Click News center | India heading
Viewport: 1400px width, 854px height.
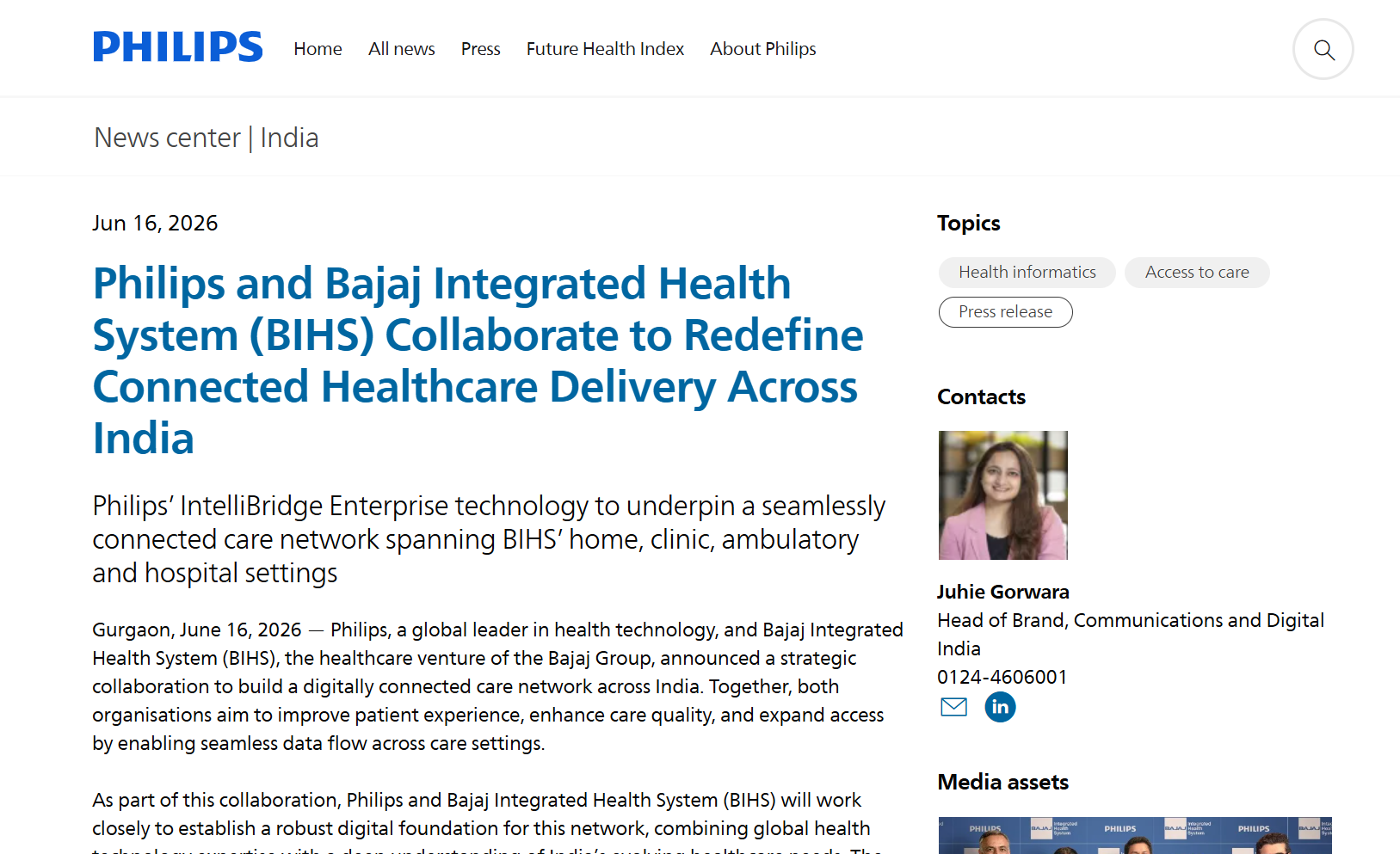[x=207, y=138]
